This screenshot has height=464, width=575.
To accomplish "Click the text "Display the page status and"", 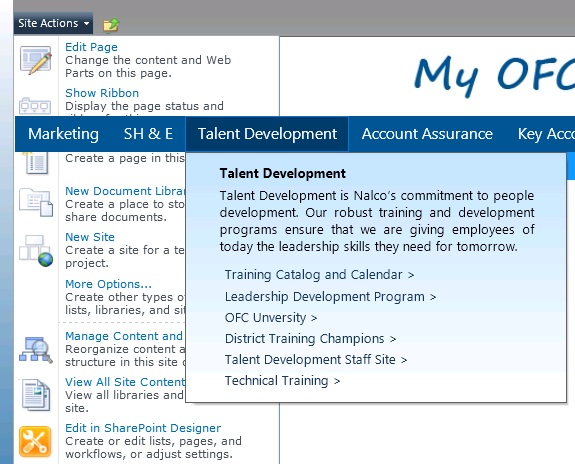I will (x=144, y=106).
